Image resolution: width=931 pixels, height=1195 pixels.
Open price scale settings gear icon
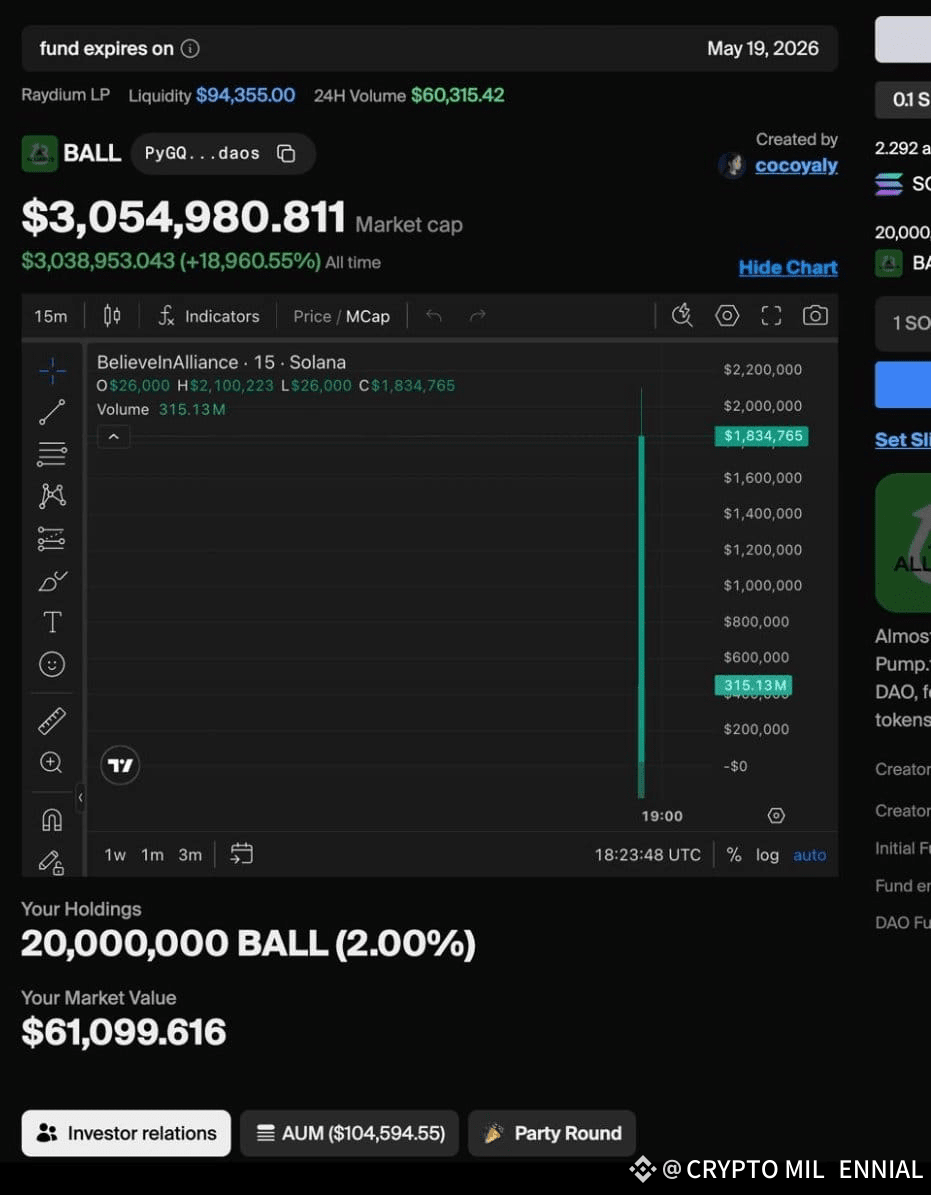click(776, 816)
